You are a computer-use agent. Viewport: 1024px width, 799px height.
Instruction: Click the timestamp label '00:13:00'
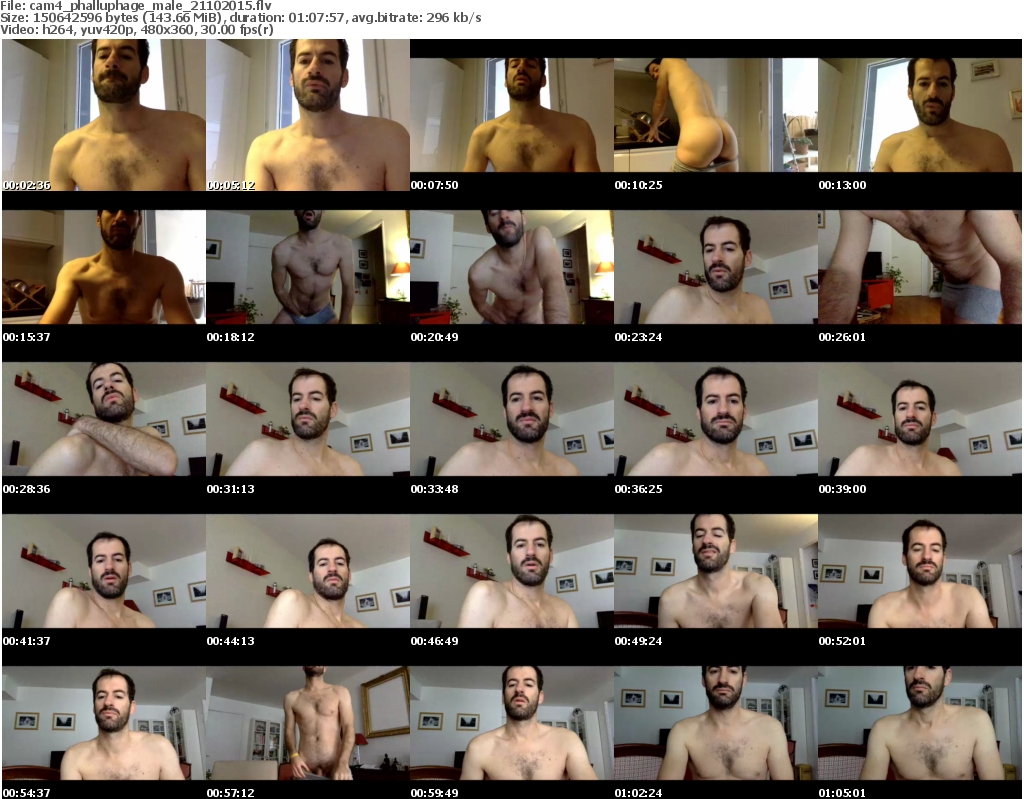842,185
